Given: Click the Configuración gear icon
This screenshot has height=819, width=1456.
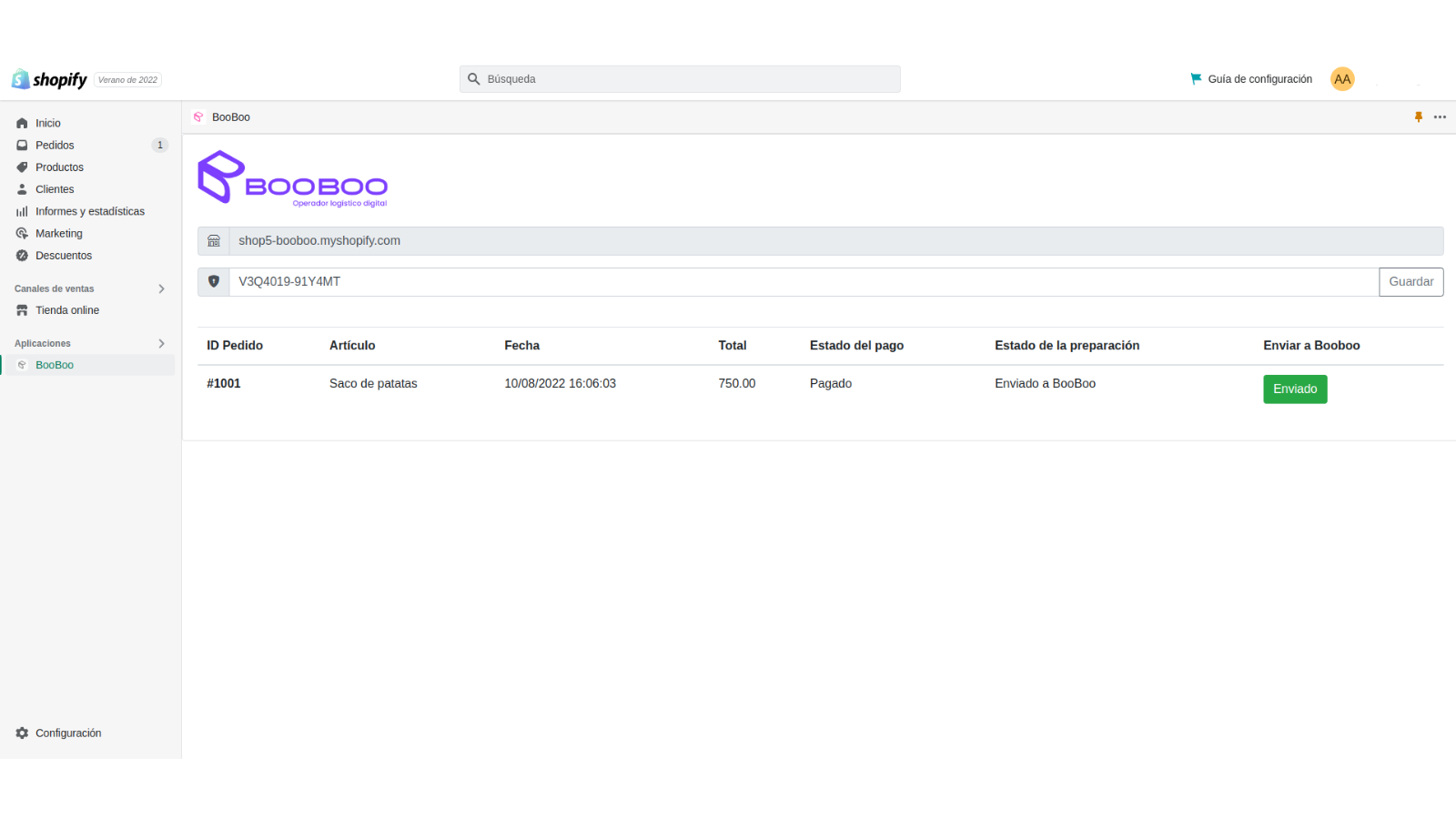Looking at the screenshot, I should click(x=22, y=733).
